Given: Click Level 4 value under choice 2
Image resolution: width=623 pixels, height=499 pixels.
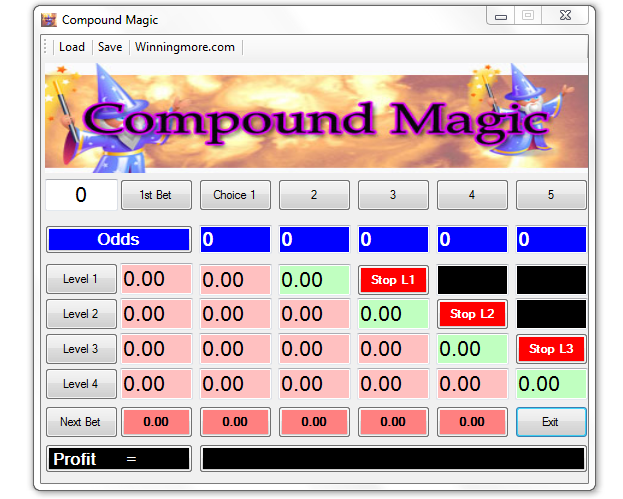Looking at the screenshot, I should (314, 384).
